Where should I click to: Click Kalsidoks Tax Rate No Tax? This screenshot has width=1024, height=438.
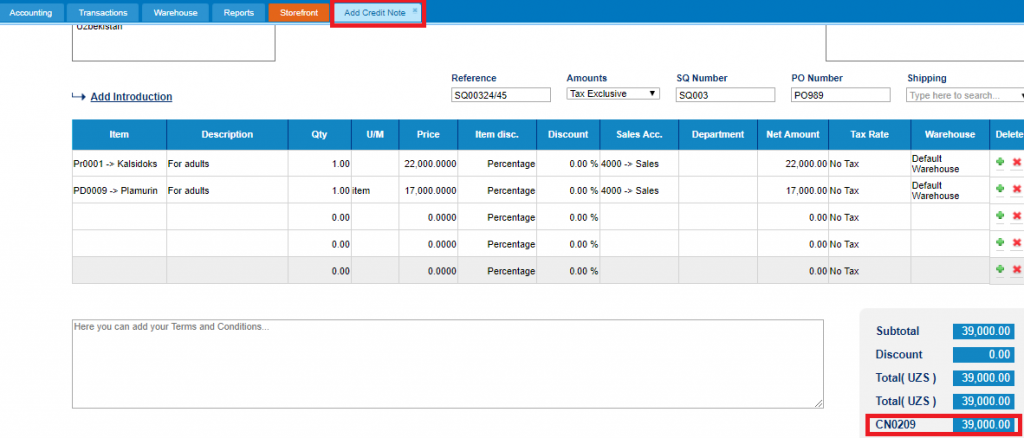click(870, 164)
